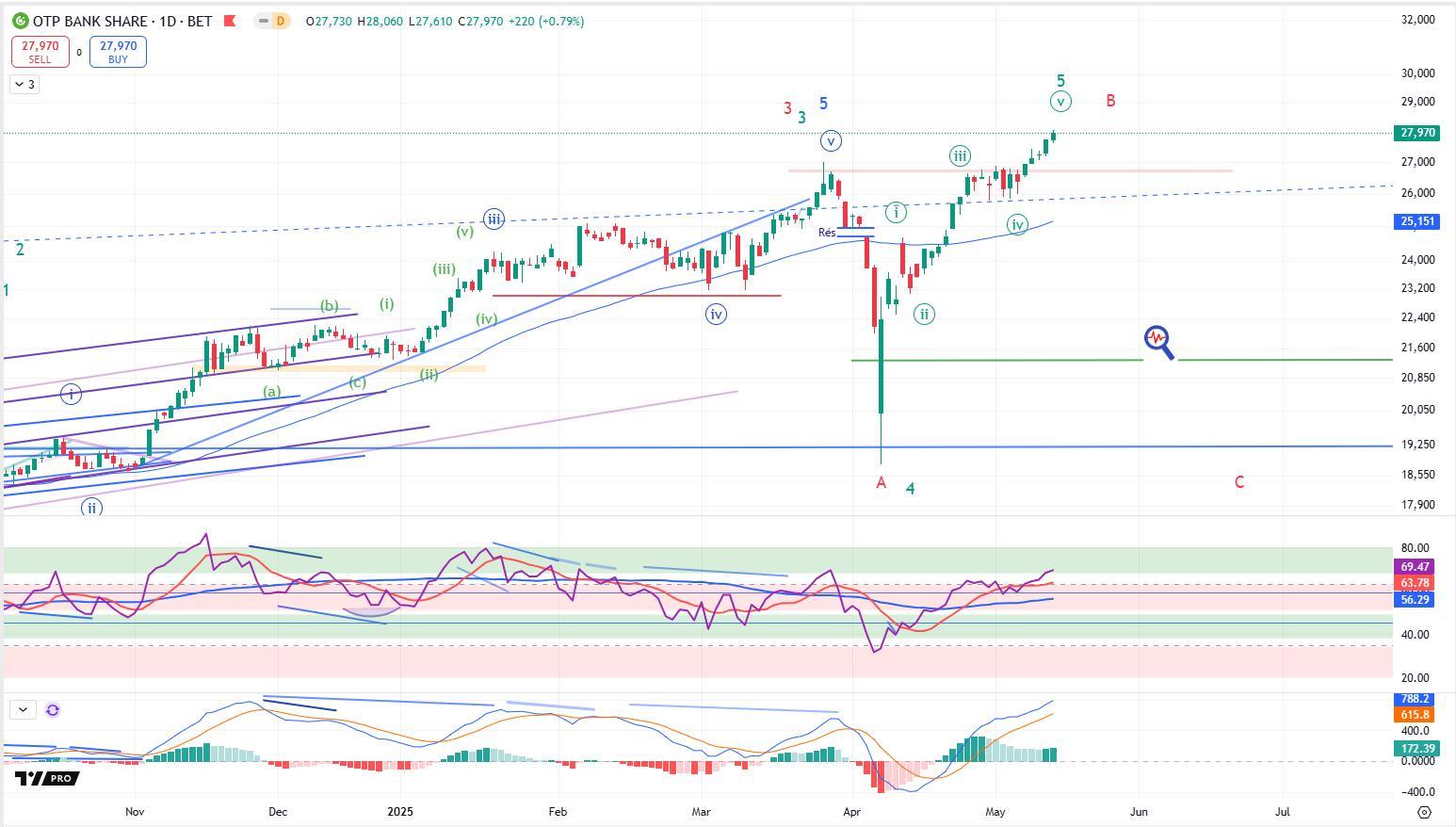Click the change value +220 (+0.79%)
1456x827 pixels.
coord(546,21)
